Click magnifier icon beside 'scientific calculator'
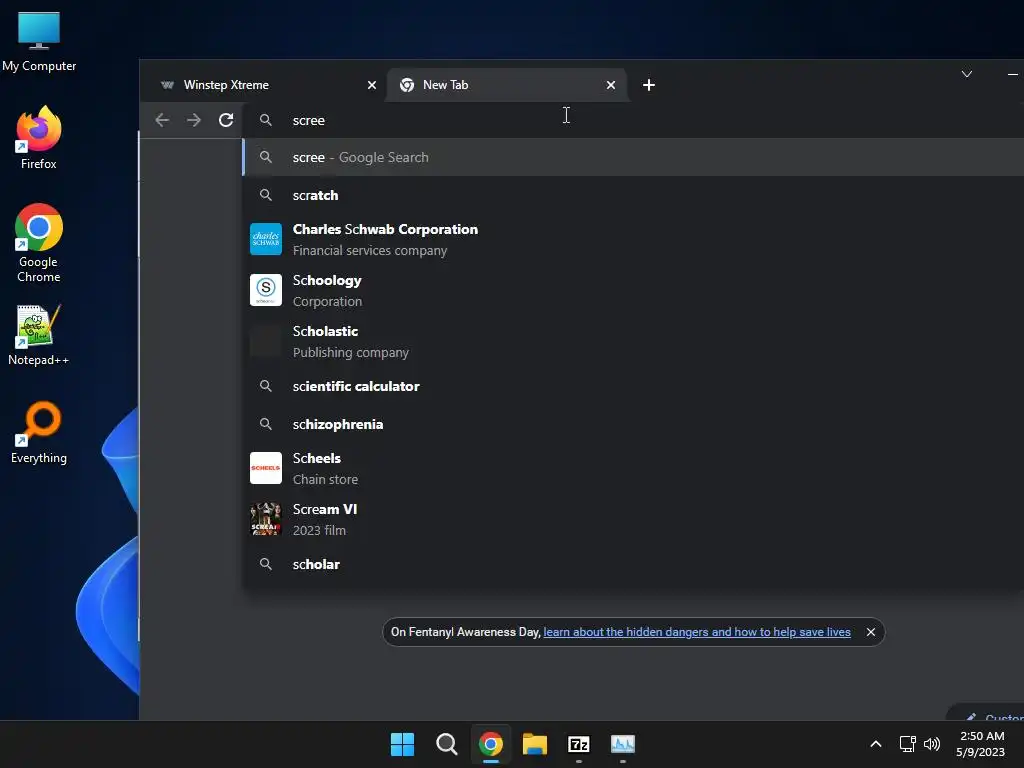 tap(266, 386)
